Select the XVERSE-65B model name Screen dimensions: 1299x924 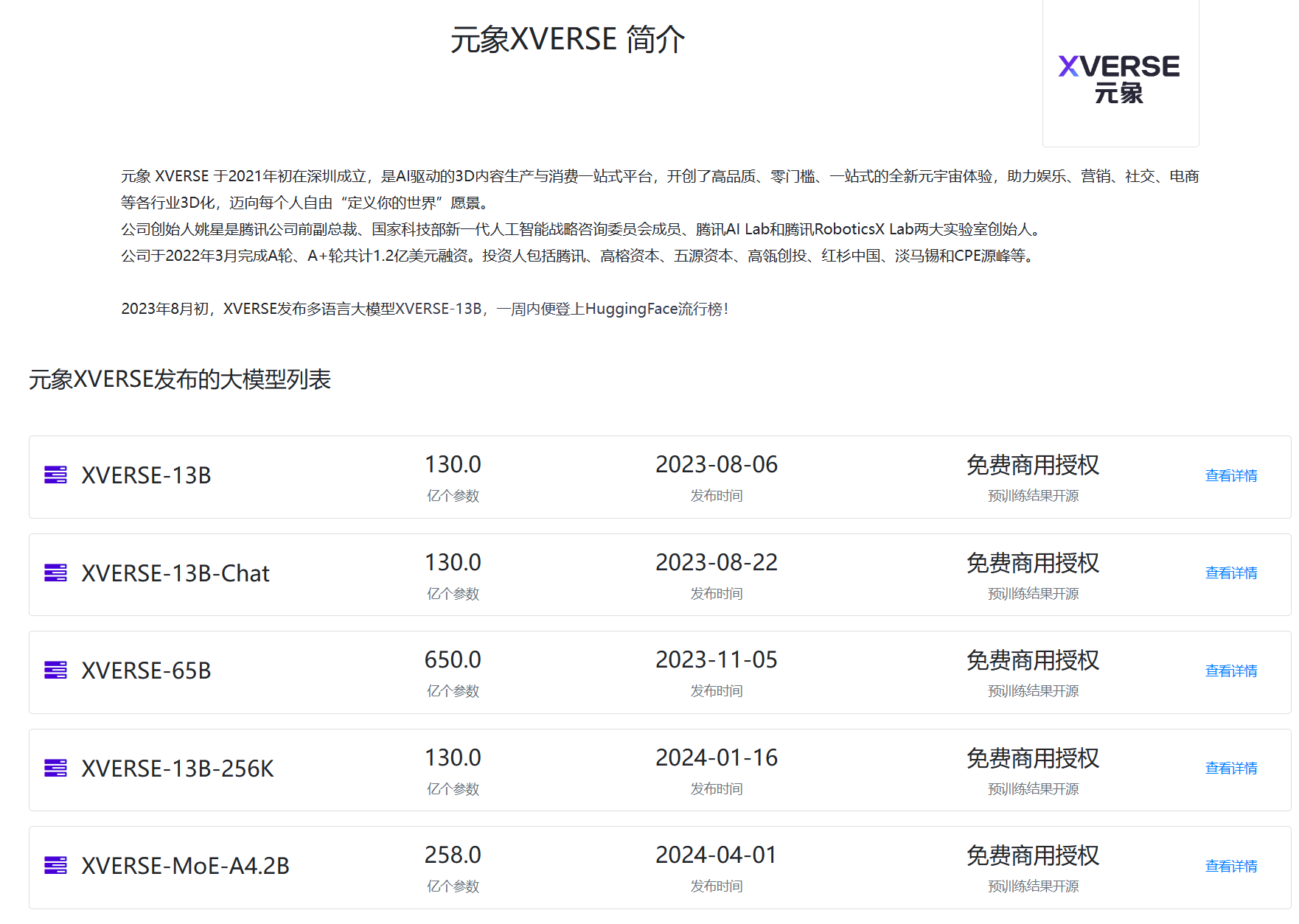146,671
